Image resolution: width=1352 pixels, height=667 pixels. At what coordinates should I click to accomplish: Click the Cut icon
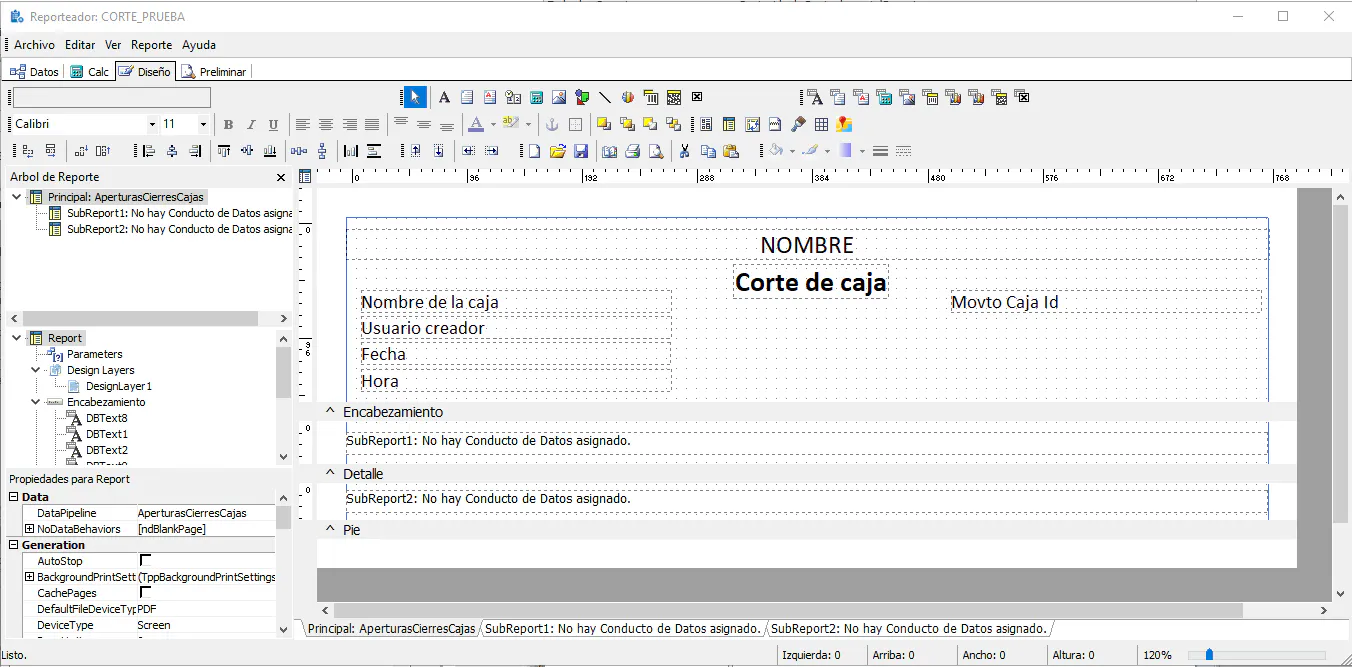[684, 150]
